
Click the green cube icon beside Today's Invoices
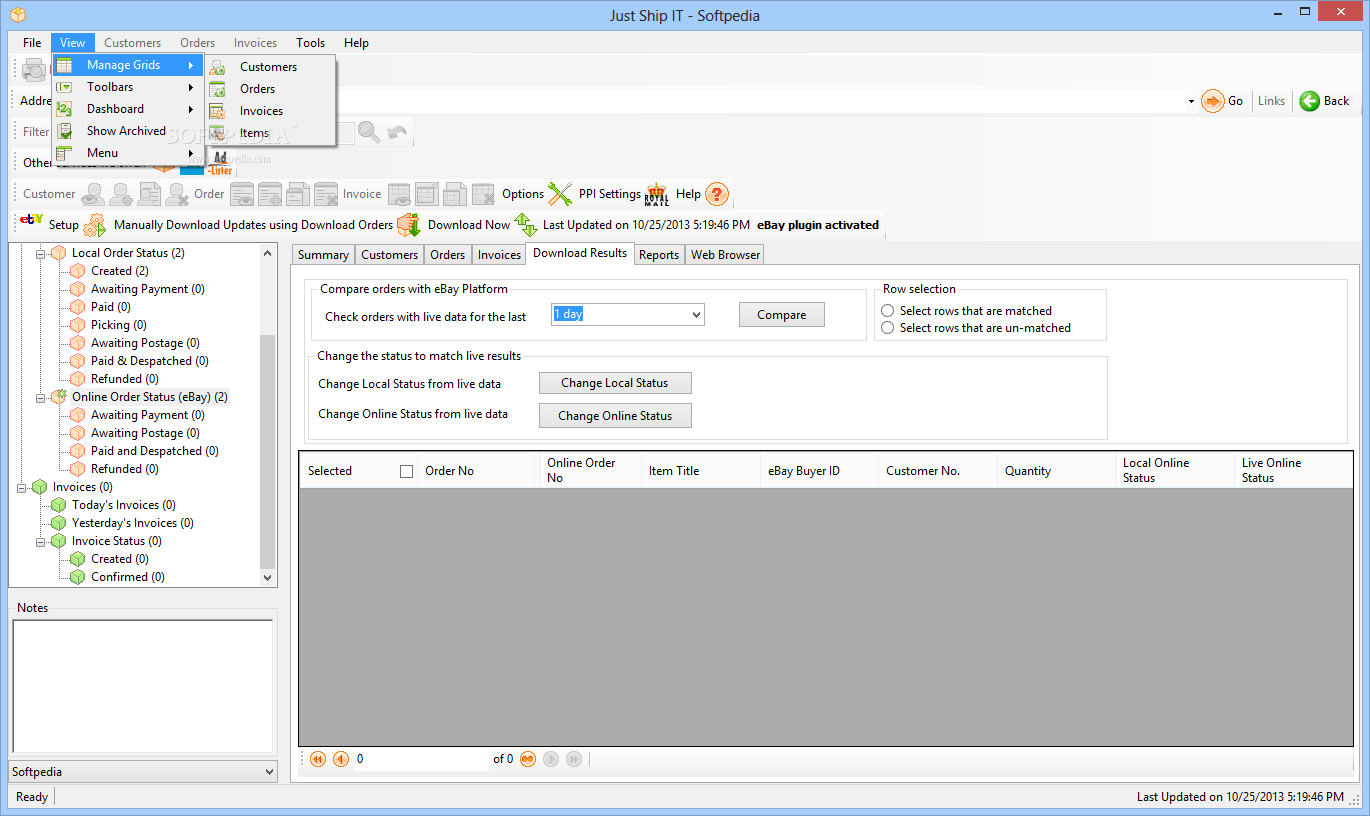(x=59, y=505)
